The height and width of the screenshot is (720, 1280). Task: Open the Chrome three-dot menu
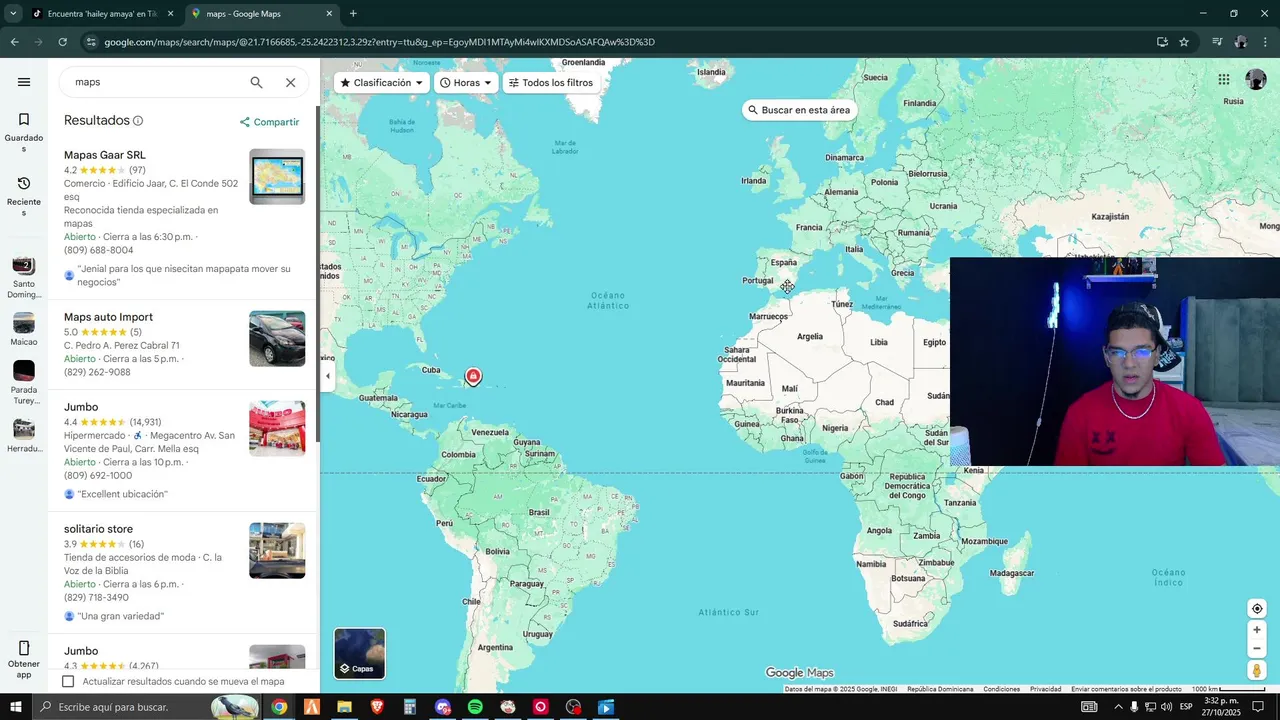[x=1266, y=42]
